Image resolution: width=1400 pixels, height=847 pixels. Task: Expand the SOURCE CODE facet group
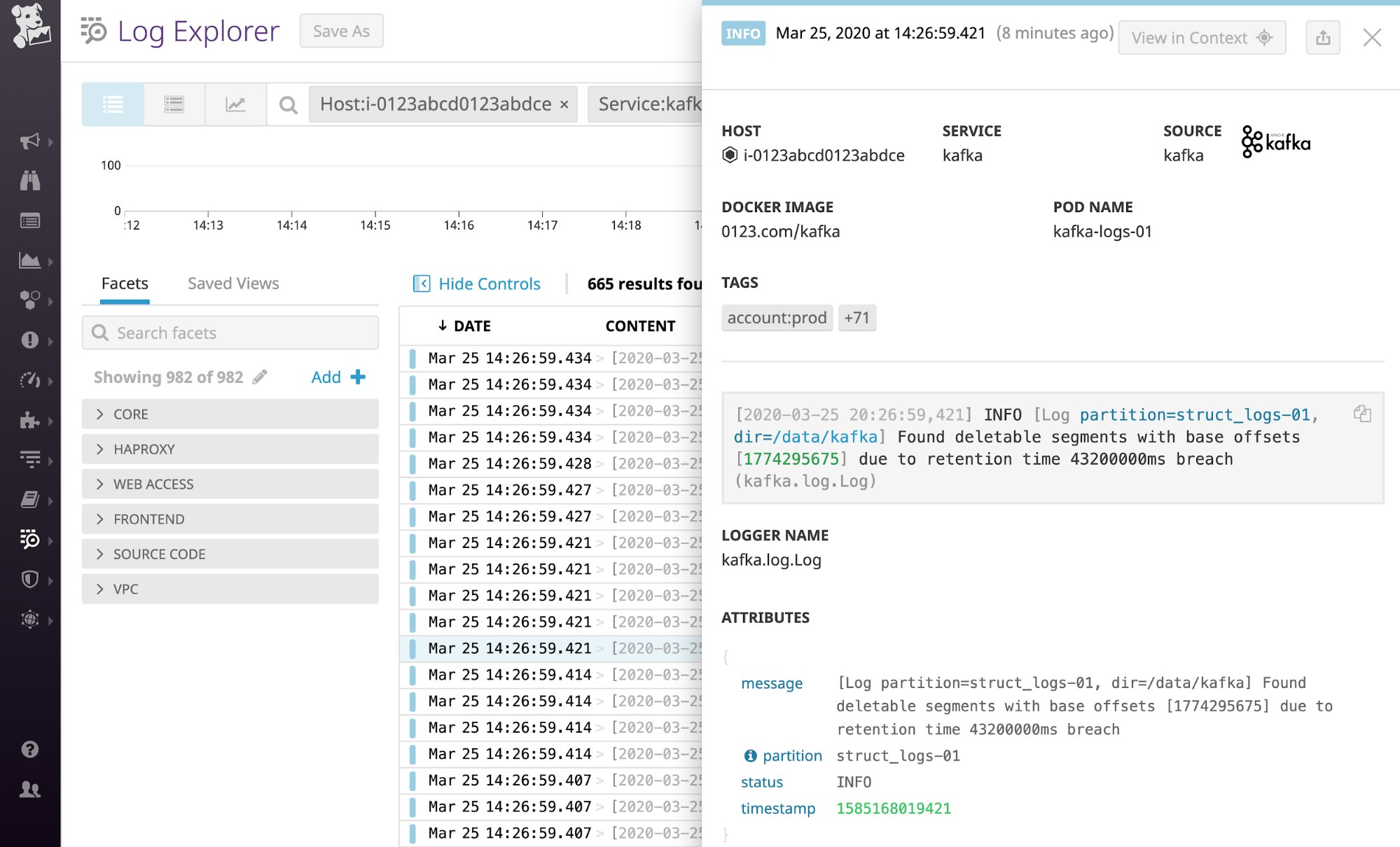230,554
